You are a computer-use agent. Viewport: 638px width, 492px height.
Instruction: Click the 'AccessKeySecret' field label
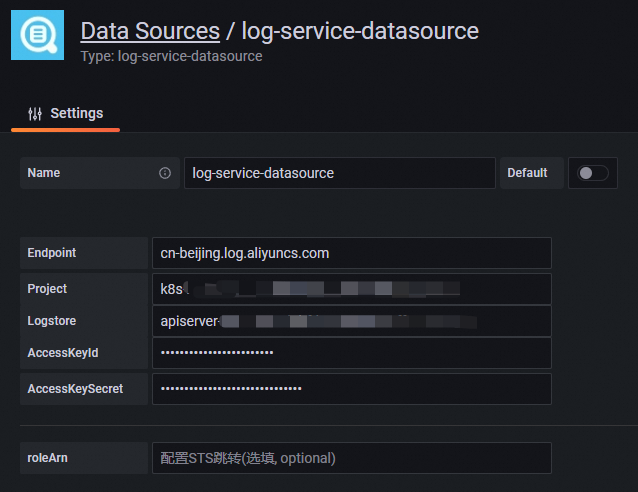[75, 389]
